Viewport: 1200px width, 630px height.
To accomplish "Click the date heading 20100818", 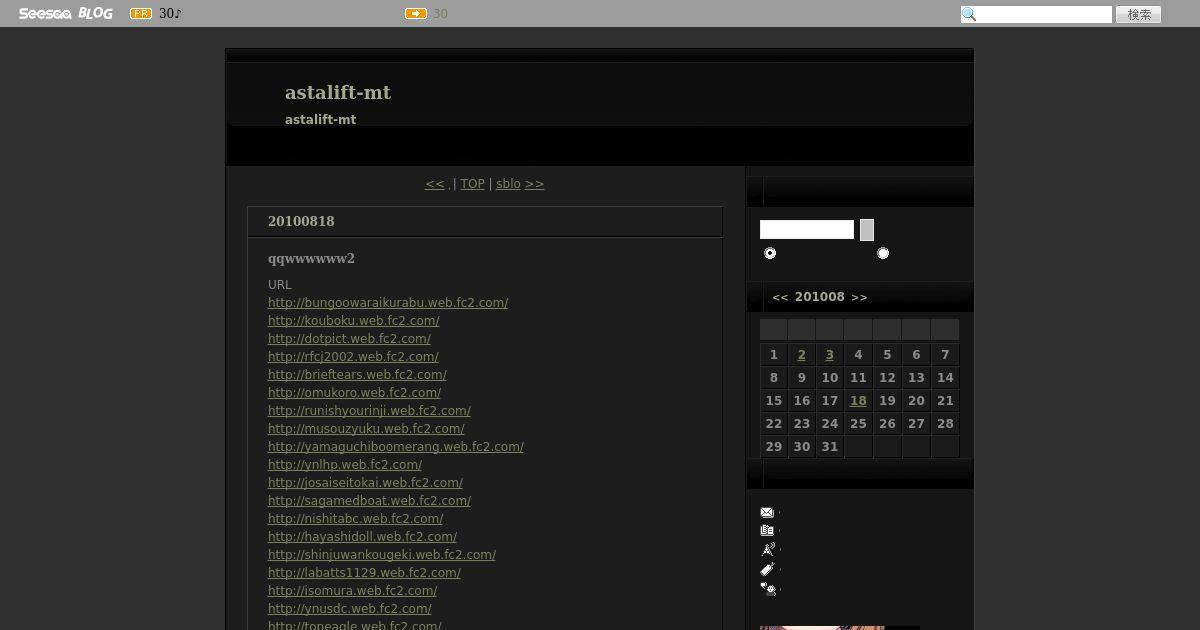I will click(301, 221).
